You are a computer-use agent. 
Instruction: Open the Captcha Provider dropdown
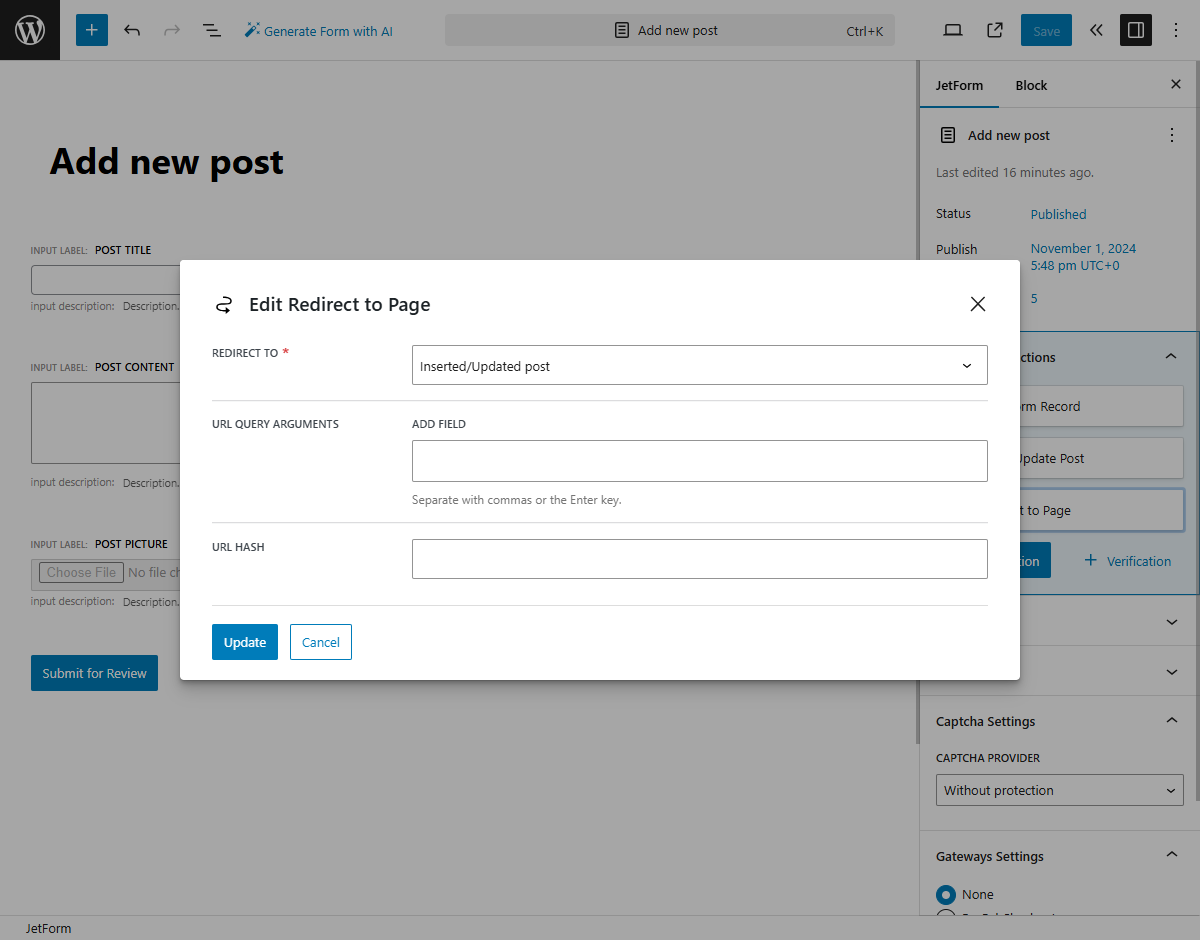(1059, 790)
